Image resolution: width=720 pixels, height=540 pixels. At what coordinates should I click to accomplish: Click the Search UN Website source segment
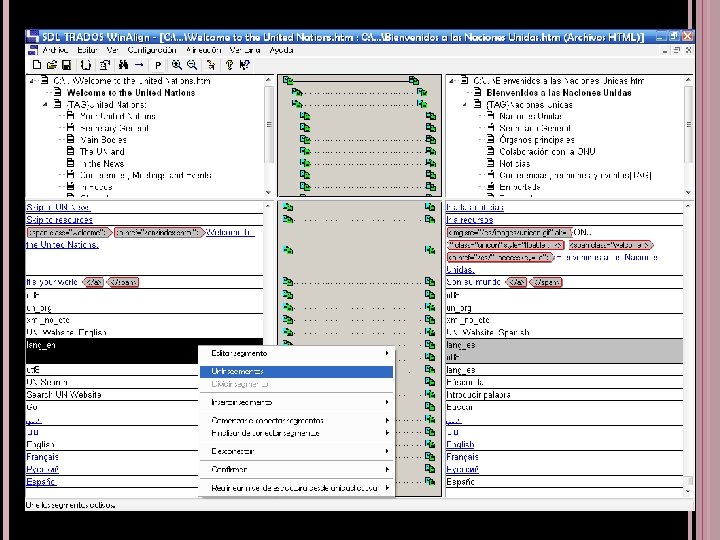pyautogui.click(x=112, y=394)
